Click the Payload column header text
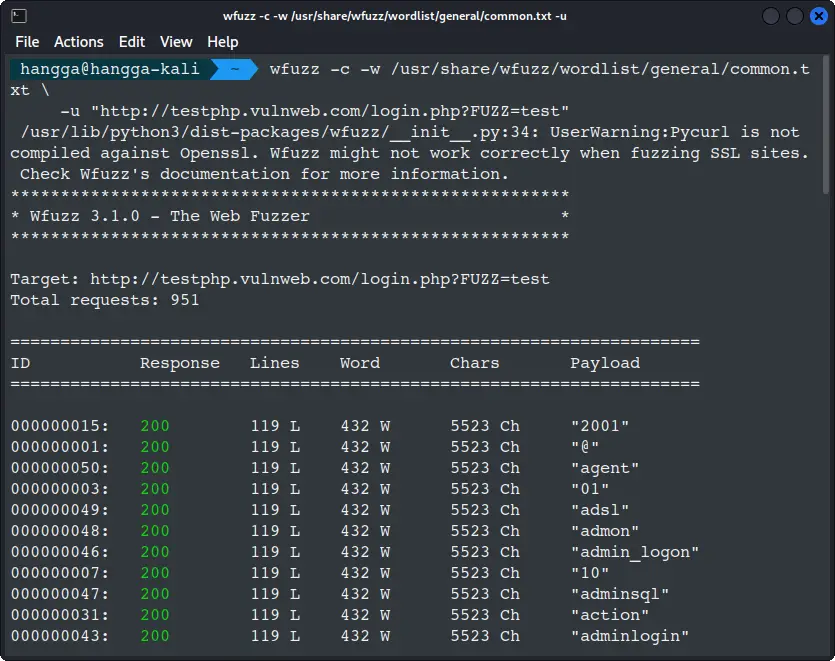The image size is (835, 661). (x=604, y=363)
